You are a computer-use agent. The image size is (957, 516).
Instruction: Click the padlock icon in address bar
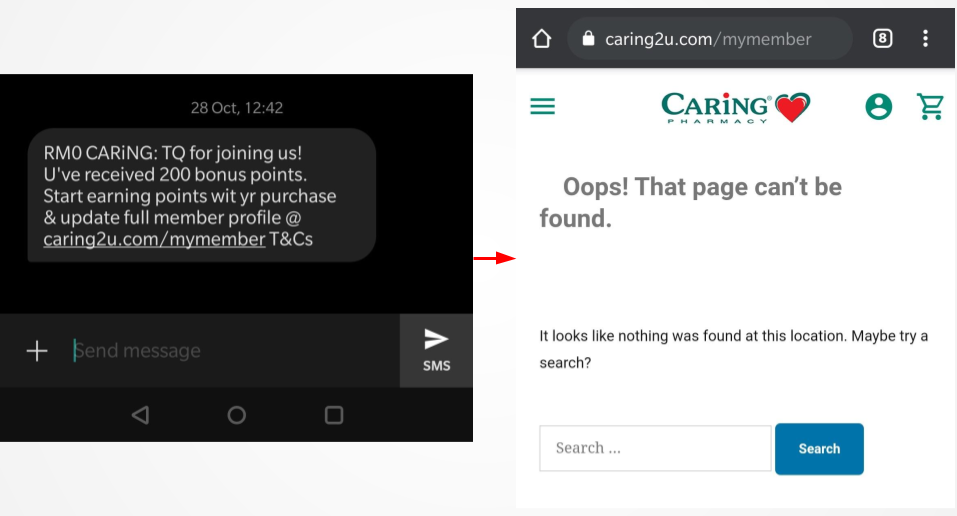pos(588,38)
